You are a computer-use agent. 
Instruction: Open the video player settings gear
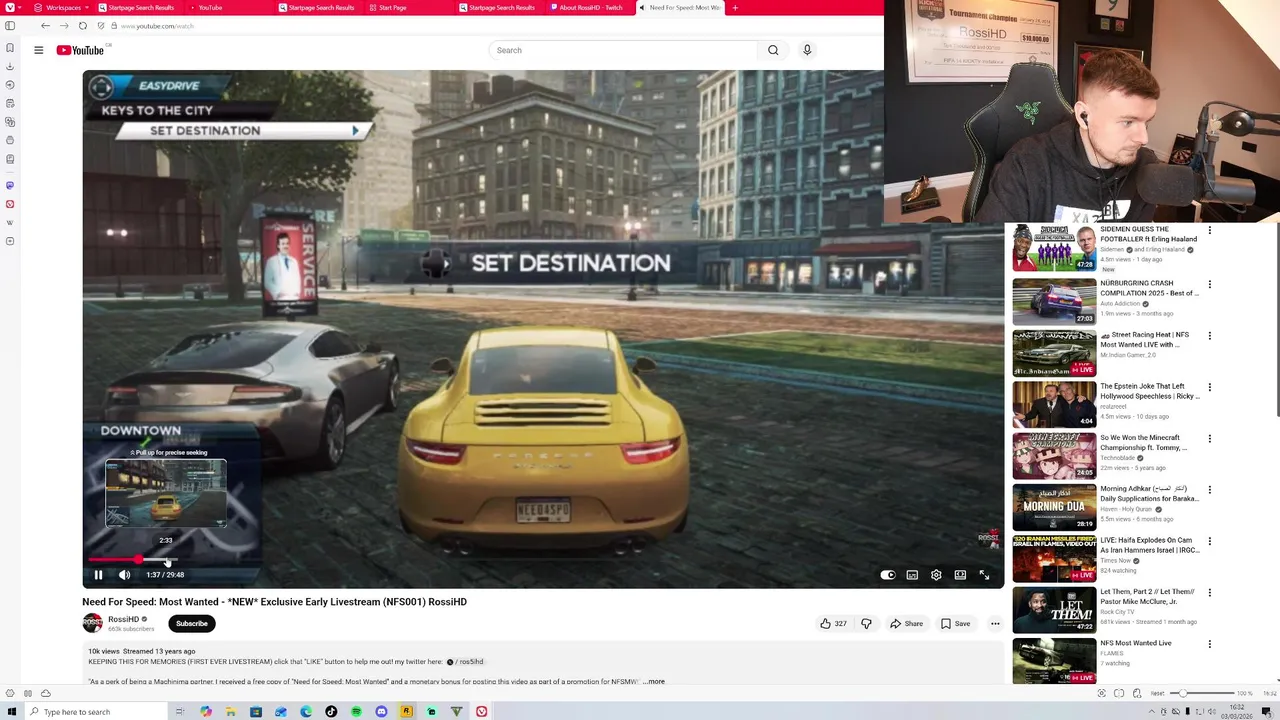[x=936, y=575]
